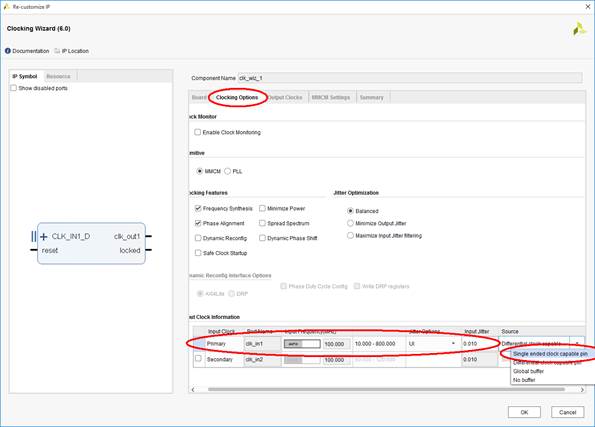Select Minimize Output Jitter option
Image resolution: width=595 pixels, height=427 pixels.
[350, 223]
